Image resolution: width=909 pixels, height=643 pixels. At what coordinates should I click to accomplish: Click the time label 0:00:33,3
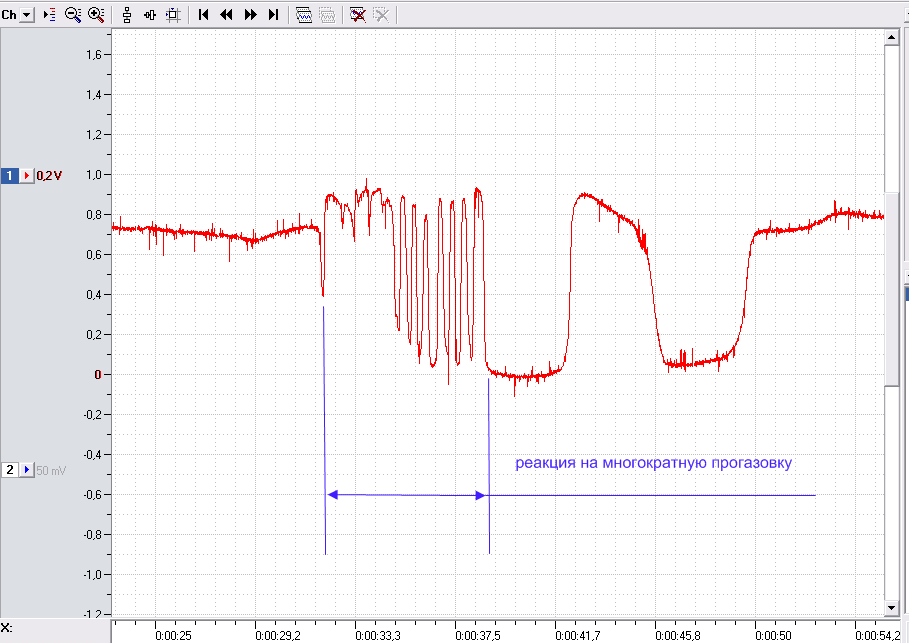tap(378, 636)
